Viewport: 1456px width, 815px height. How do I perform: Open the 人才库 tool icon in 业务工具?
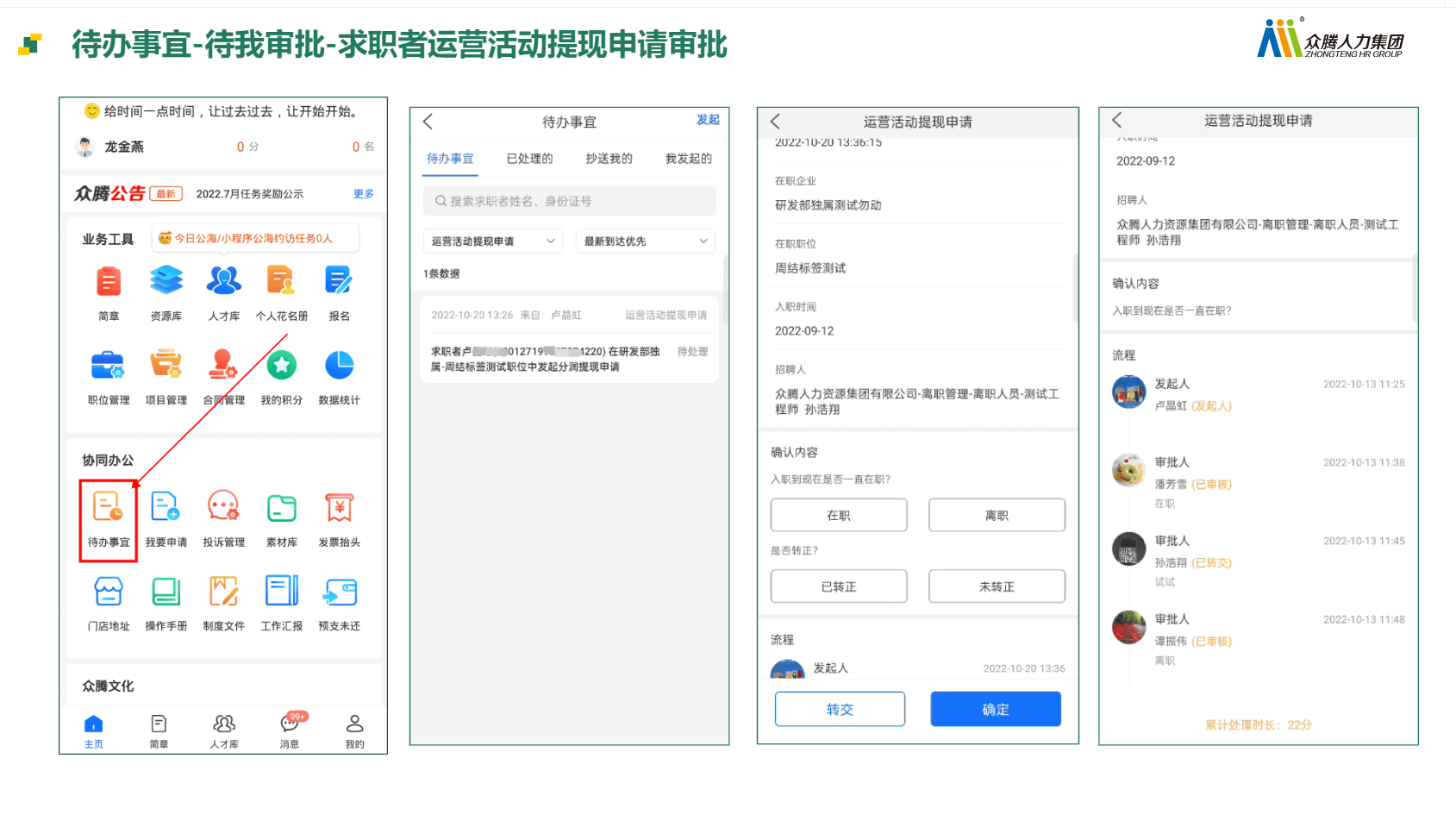224,281
